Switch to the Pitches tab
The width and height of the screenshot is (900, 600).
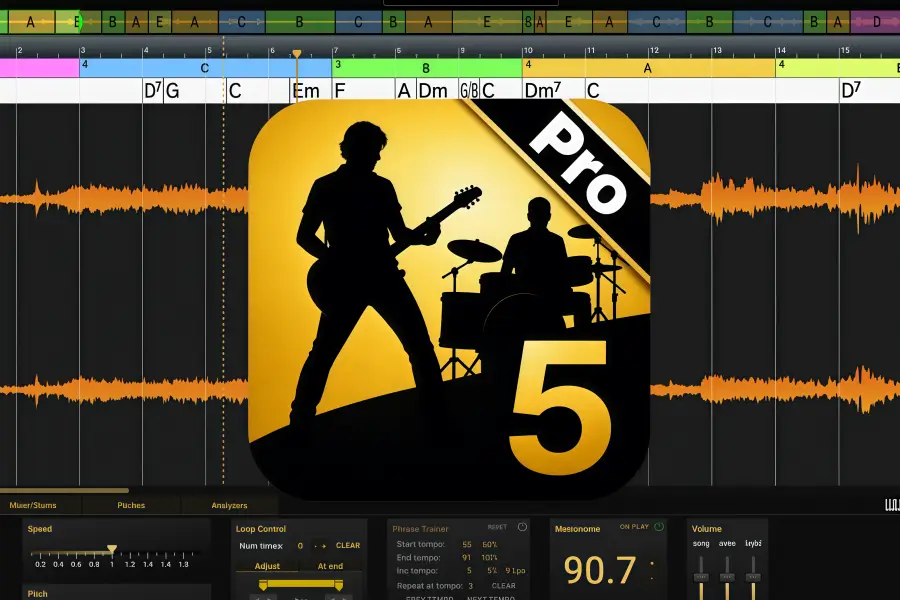(x=131, y=505)
